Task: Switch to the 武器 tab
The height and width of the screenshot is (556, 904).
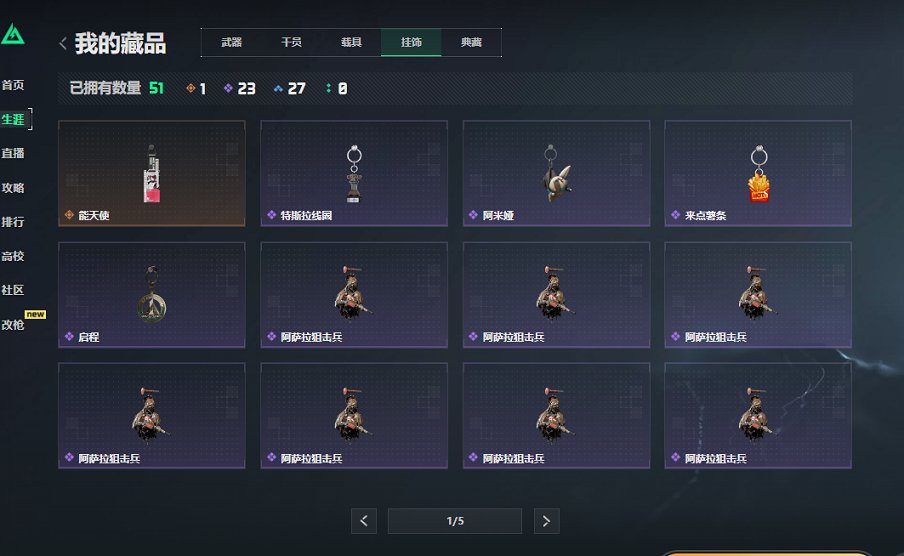Action: pos(231,42)
